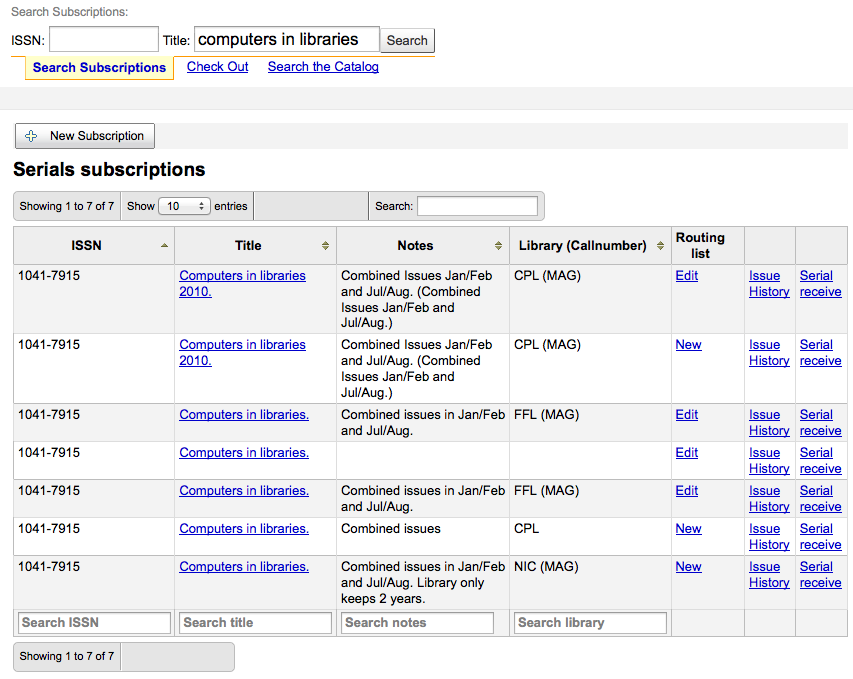Image resolution: width=853 pixels, height=679 pixels.
Task: Open Serial receive for first FFL (MAG) row
Action: 820,423
